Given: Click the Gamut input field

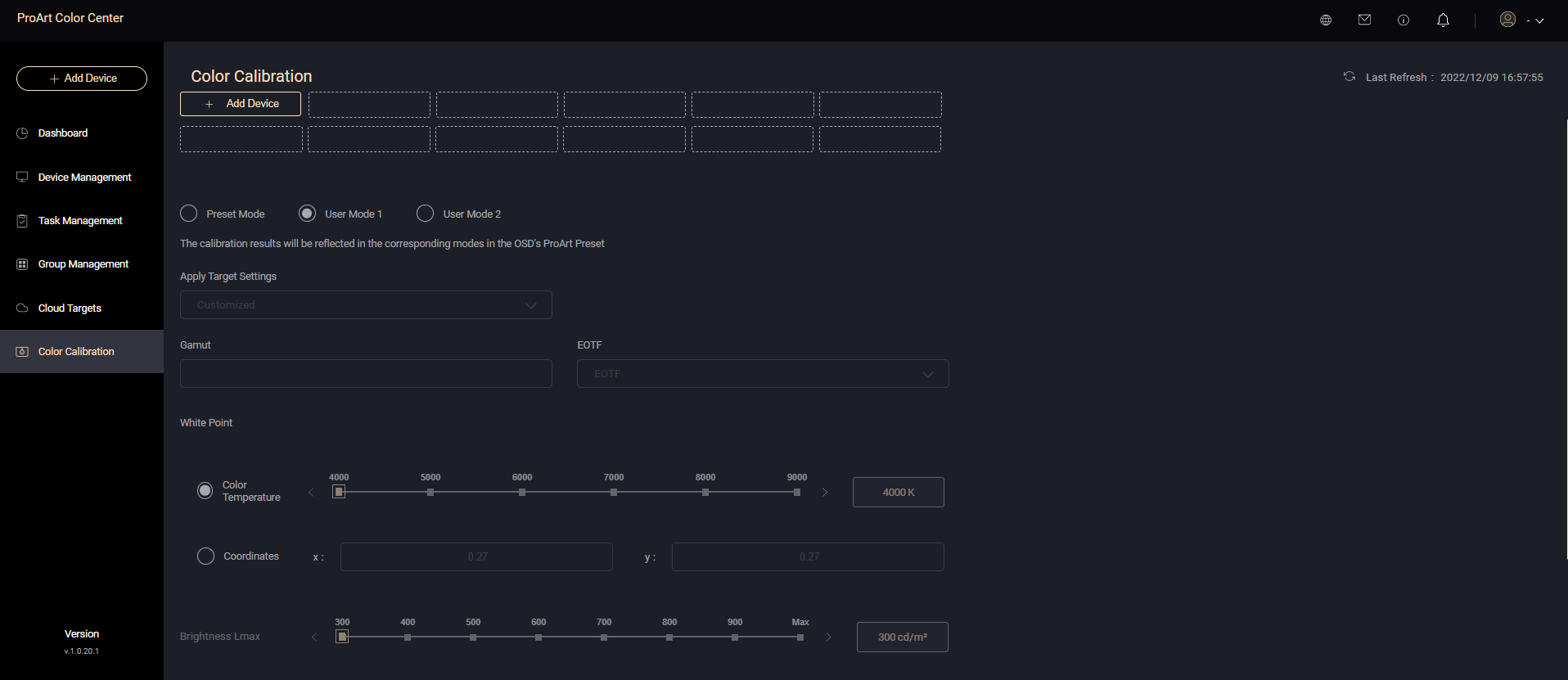Looking at the screenshot, I should [x=366, y=374].
